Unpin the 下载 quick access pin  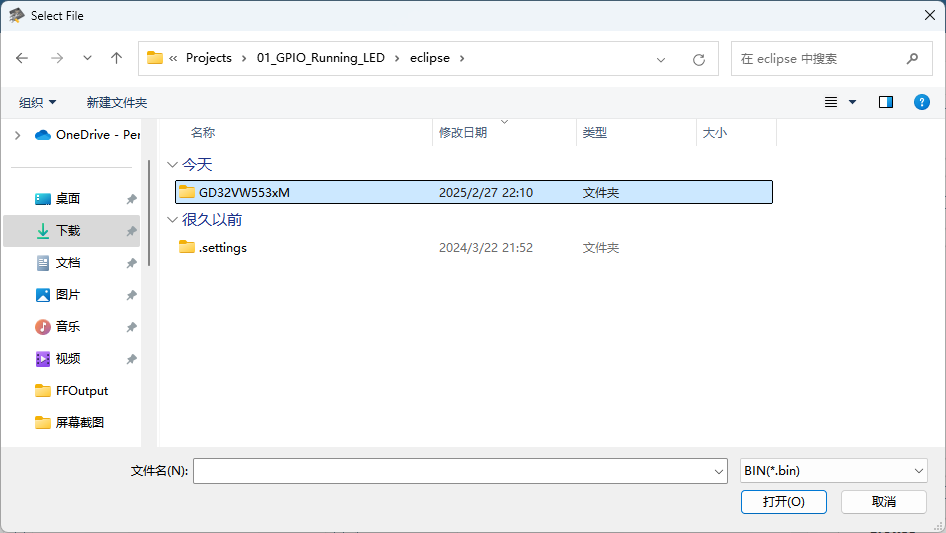pos(131,231)
